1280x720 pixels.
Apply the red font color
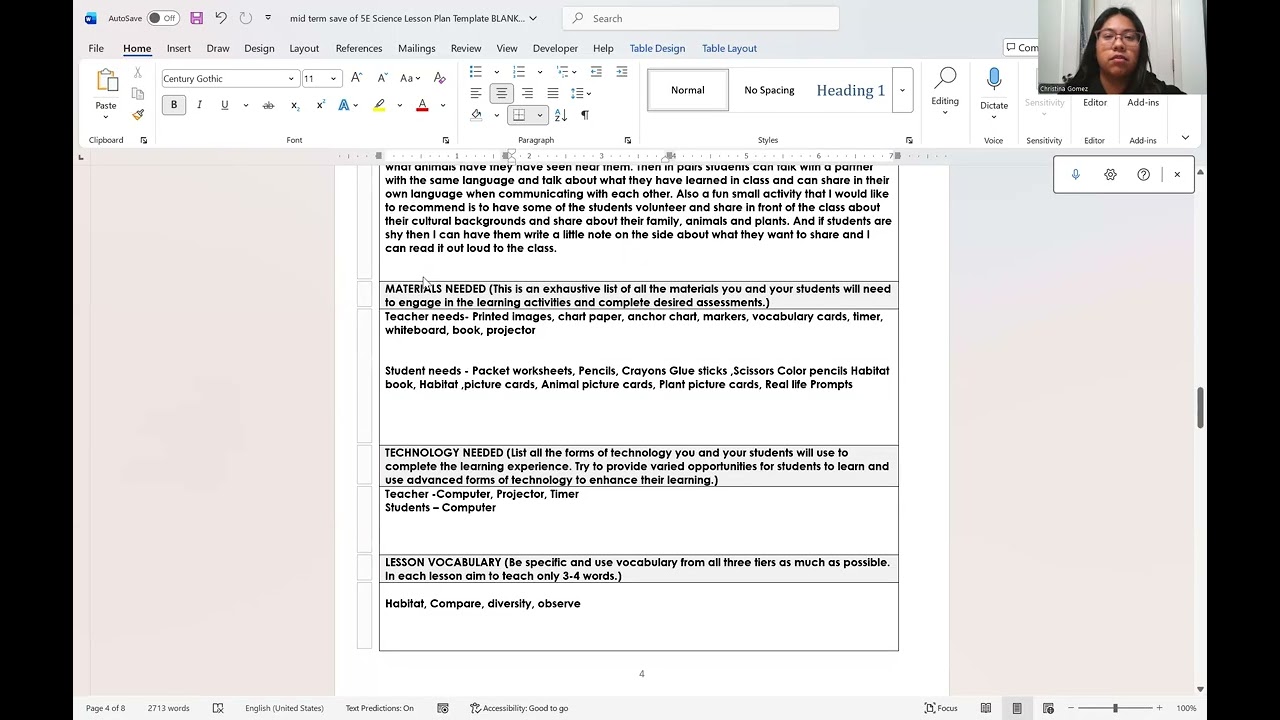click(x=422, y=105)
